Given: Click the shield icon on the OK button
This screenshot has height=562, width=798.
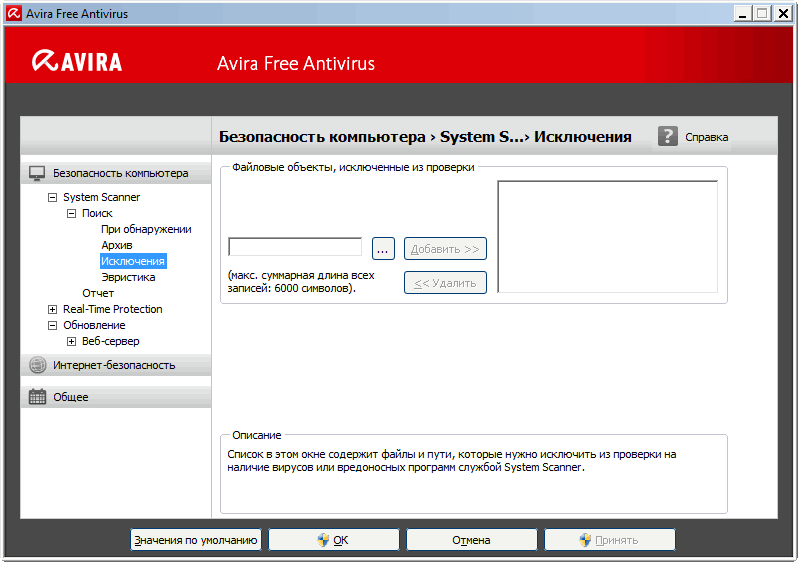Looking at the screenshot, I should click(x=323, y=540).
